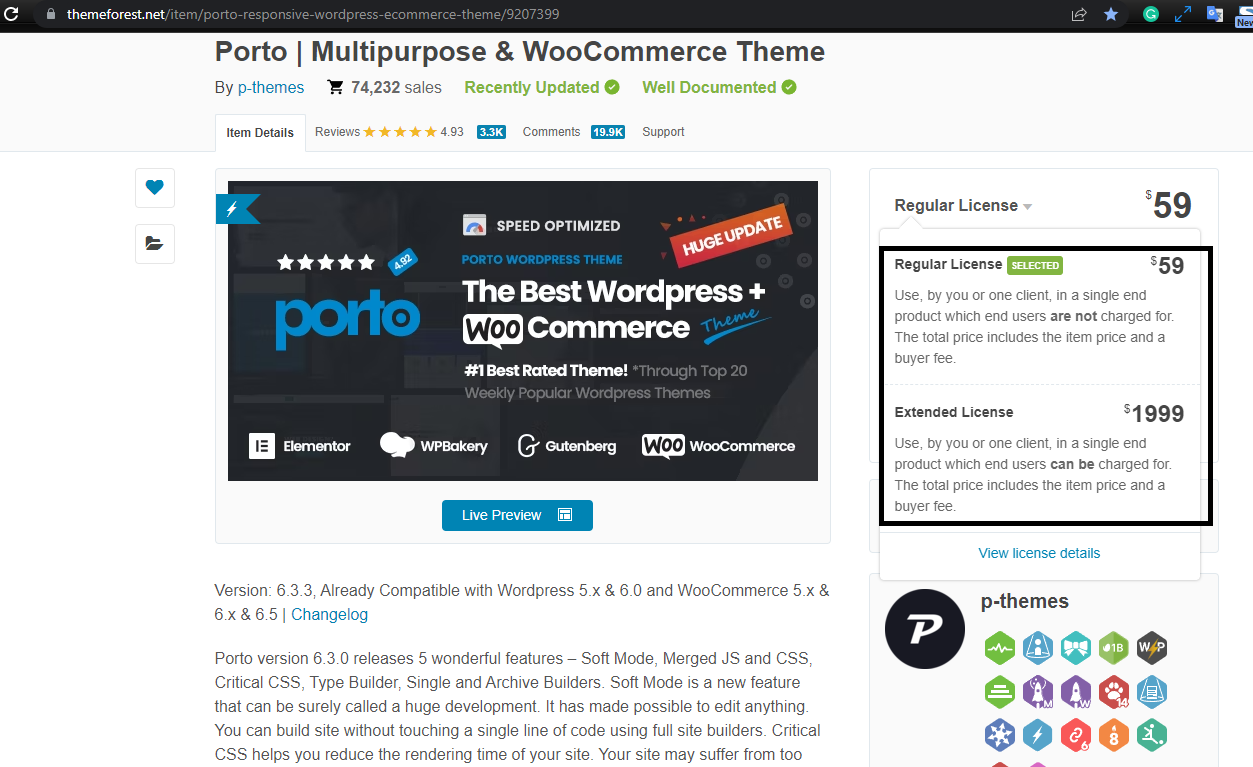Switch to the Reviews tab
Screen dimensions: 1253x767
(337, 131)
